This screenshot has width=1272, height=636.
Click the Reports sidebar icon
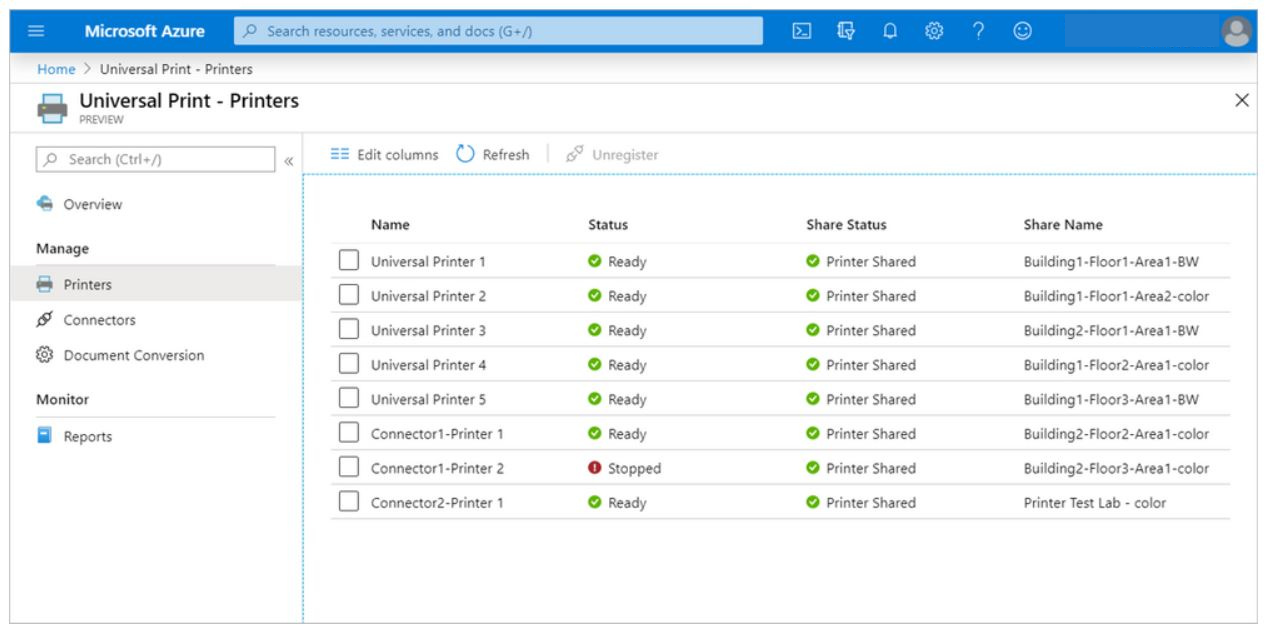point(45,436)
